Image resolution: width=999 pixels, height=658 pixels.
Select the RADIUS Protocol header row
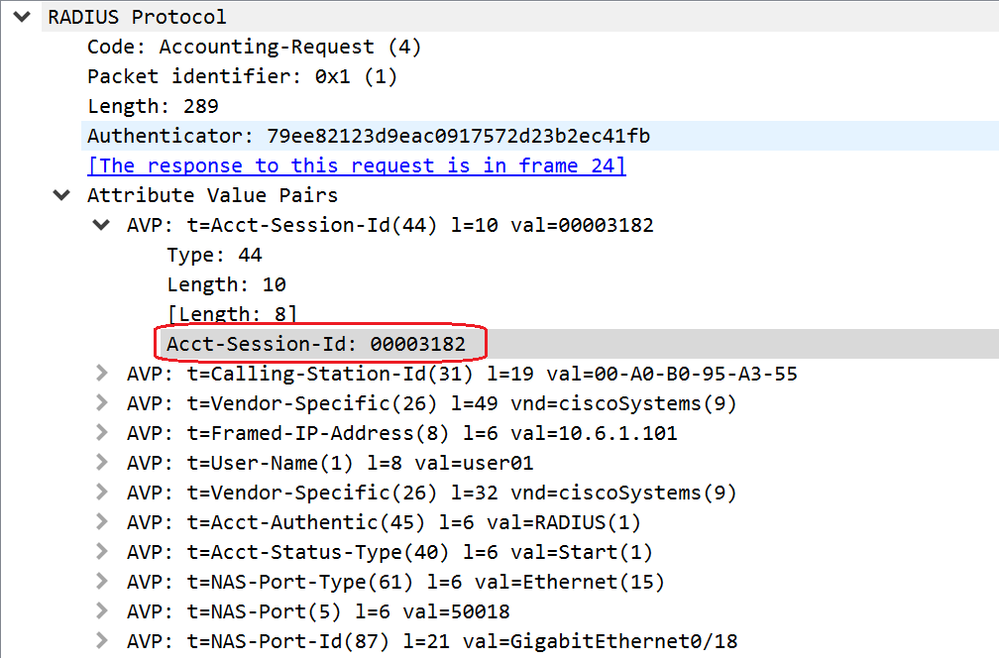pos(520,17)
